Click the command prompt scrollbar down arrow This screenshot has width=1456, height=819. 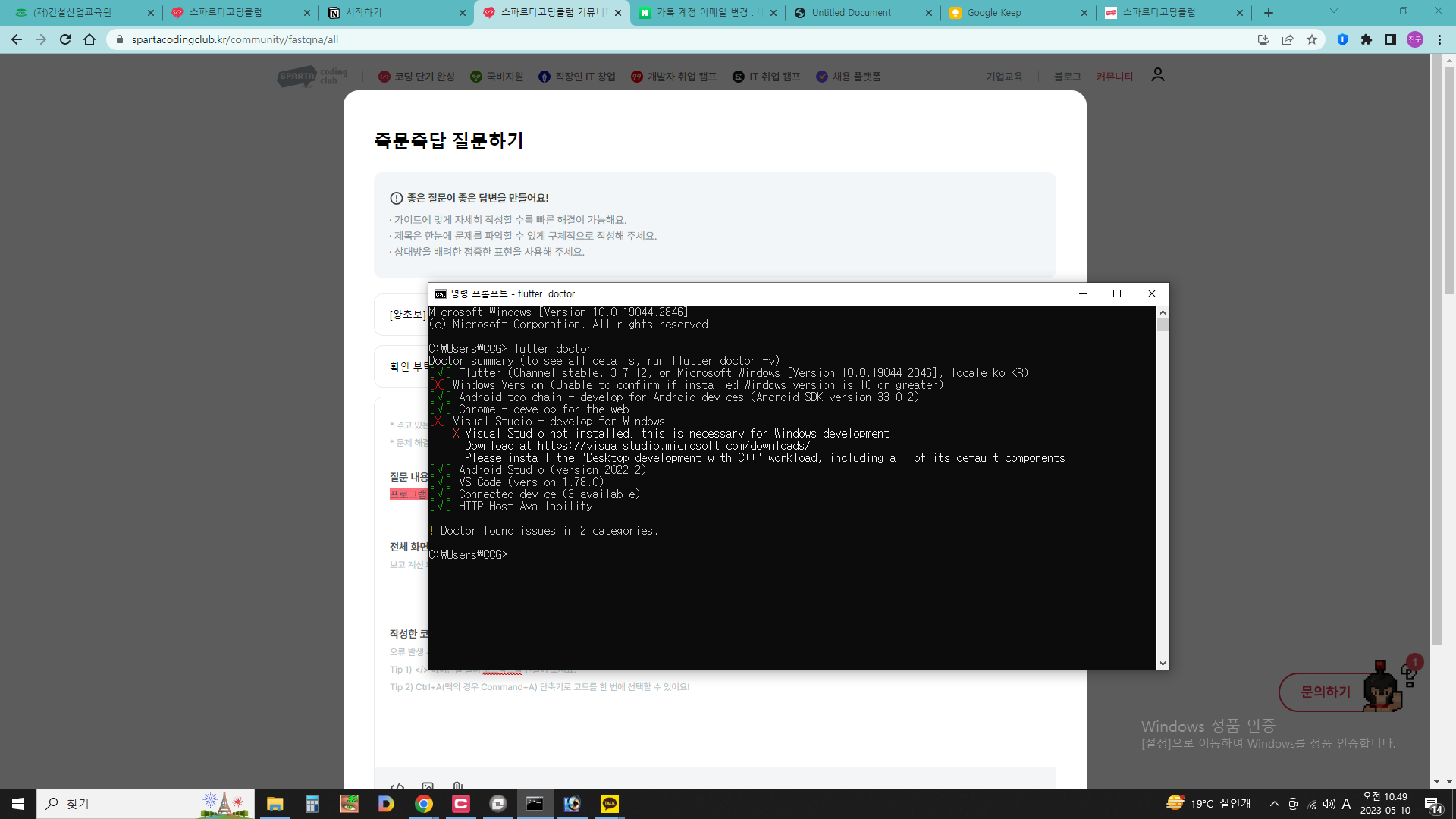(1163, 664)
